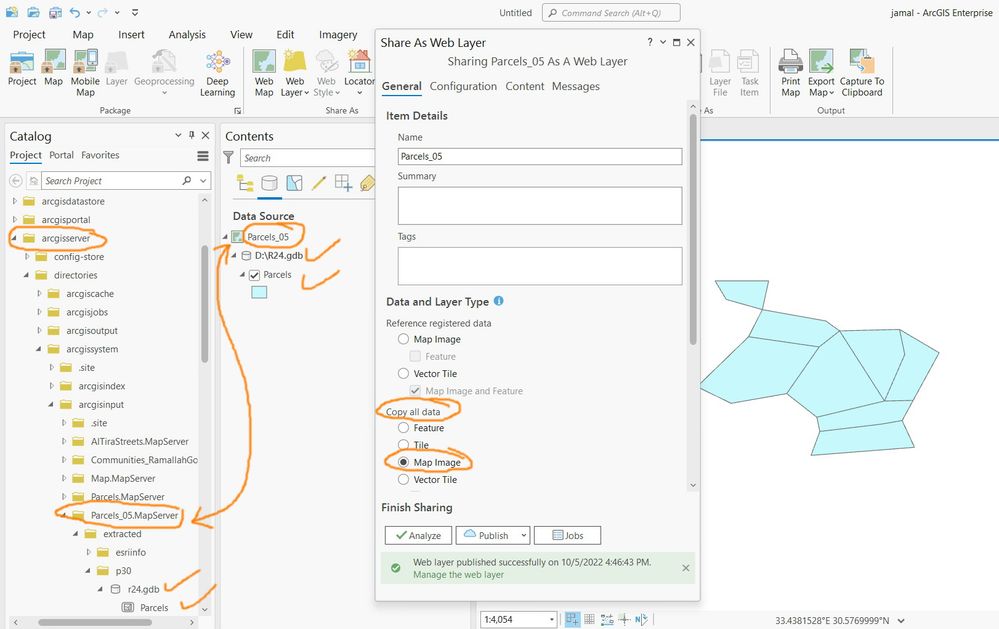
Task: Click the Summary text box
Action: 540,205
